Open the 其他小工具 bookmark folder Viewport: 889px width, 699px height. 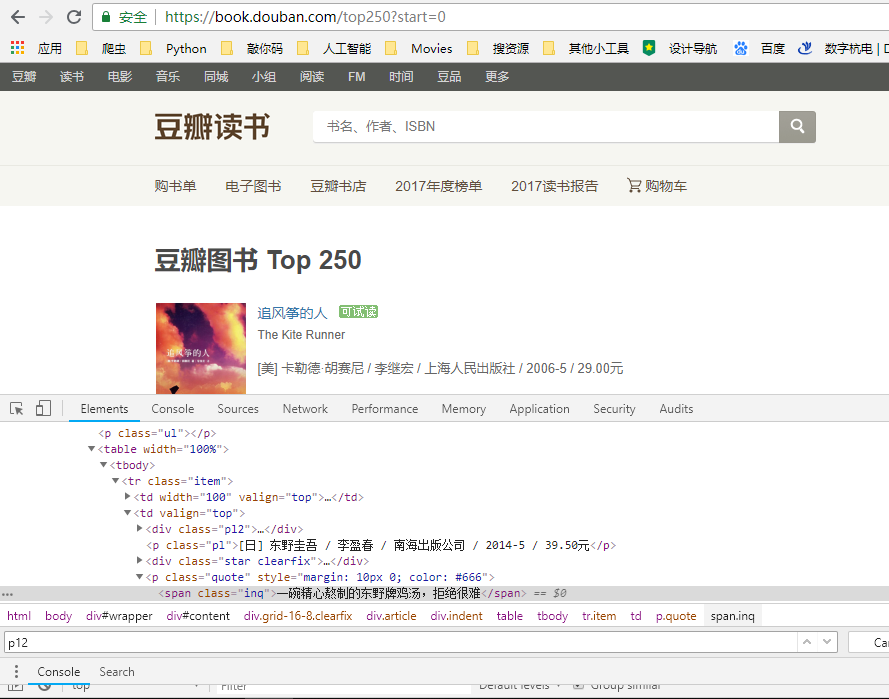point(587,48)
